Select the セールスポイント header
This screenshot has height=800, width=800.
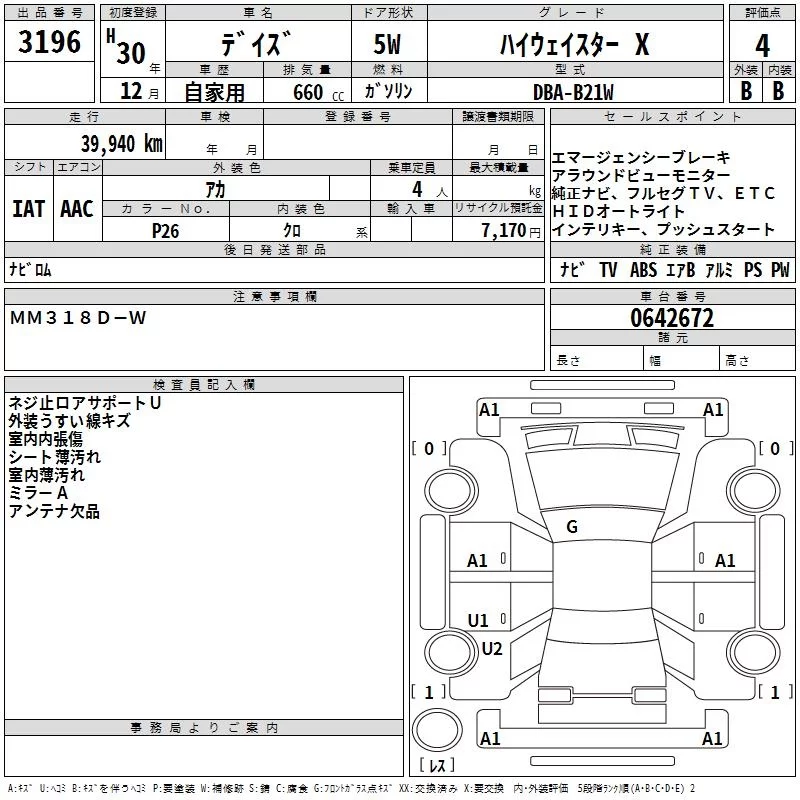coord(672,117)
